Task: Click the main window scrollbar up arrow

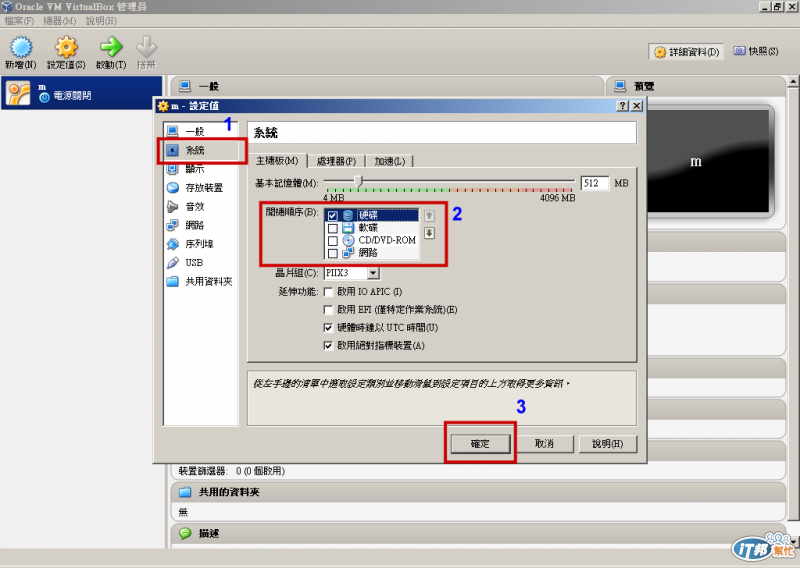Action: pos(793,82)
